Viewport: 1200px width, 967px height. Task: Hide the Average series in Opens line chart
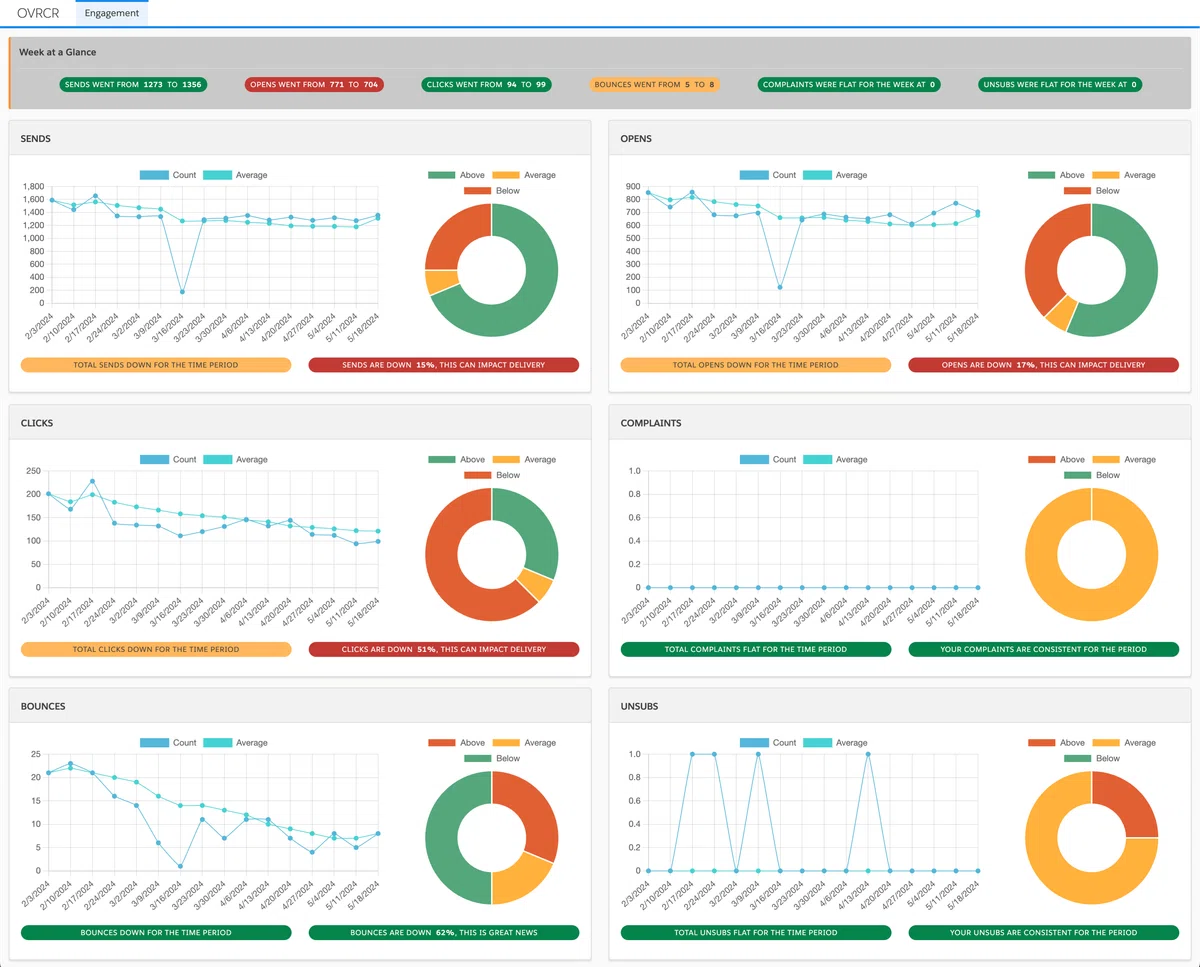[x=835, y=175]
